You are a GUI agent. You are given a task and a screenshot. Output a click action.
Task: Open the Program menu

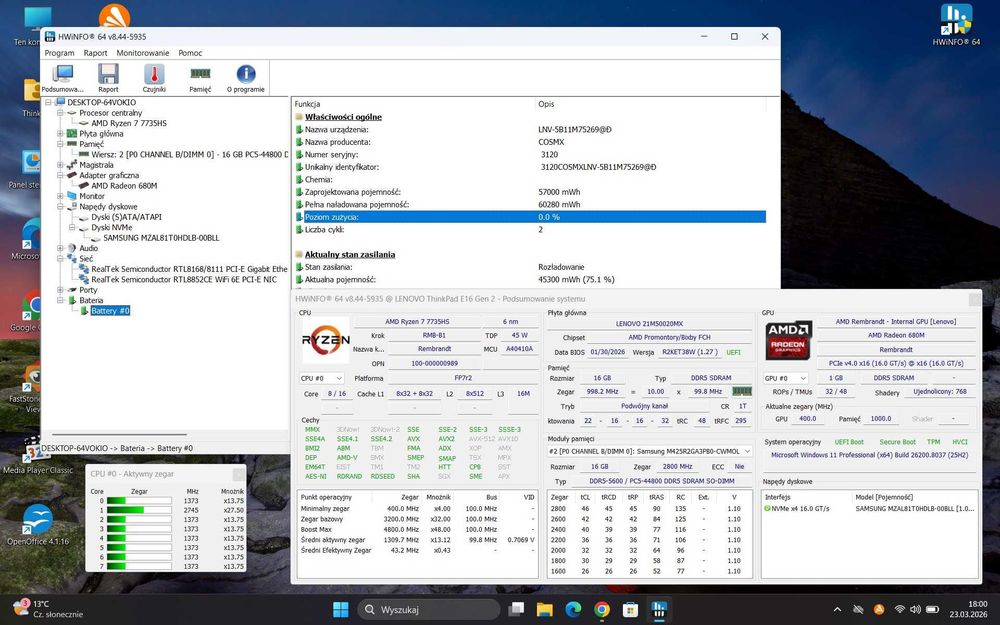(59, 53)
